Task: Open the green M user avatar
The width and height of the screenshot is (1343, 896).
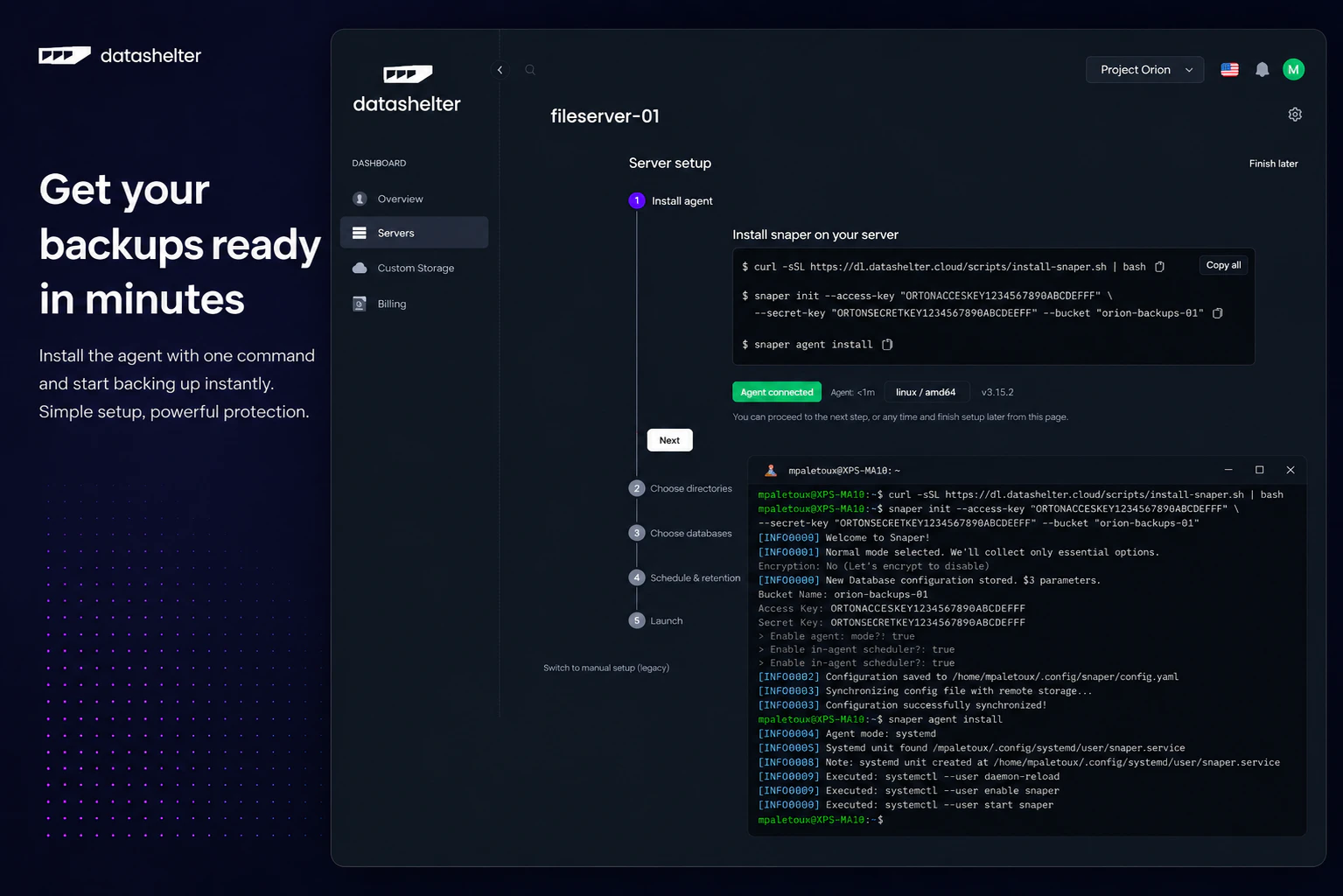Action: tap(1293, 70)
